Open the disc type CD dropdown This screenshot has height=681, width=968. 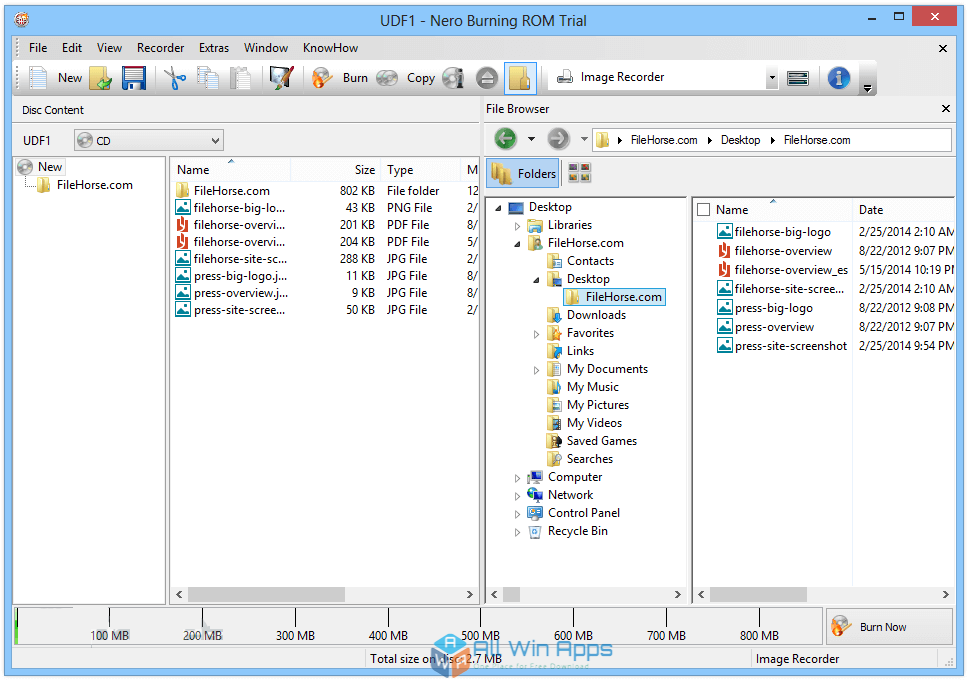pos(148,140)
